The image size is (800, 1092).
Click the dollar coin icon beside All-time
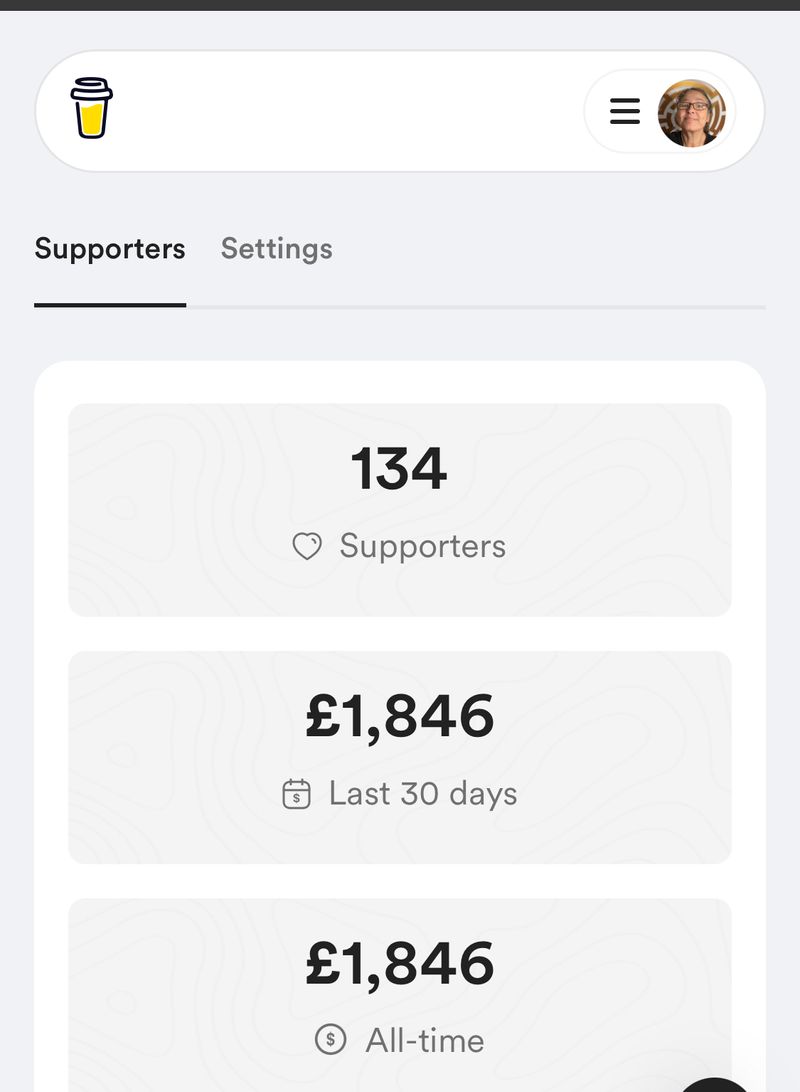tap(331, 1040)
